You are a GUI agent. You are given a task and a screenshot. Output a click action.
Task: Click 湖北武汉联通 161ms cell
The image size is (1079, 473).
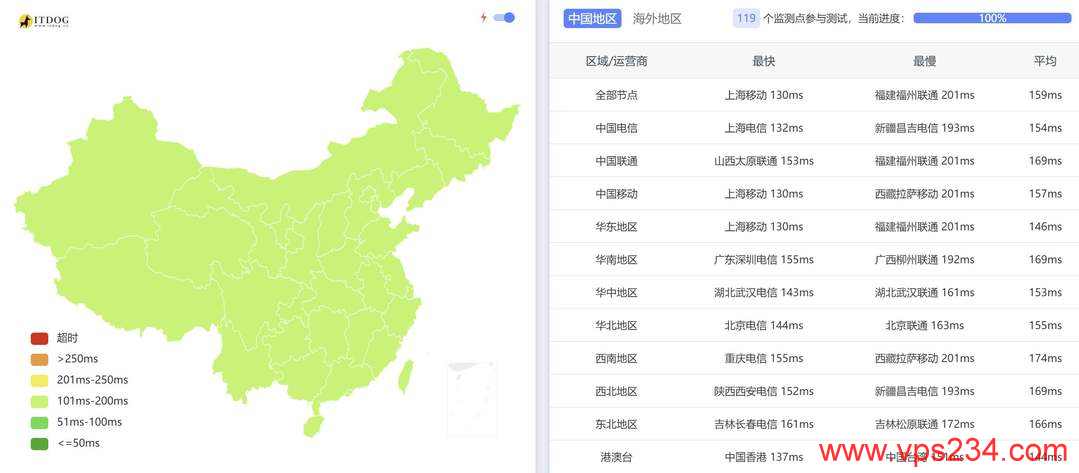(924, 293)
